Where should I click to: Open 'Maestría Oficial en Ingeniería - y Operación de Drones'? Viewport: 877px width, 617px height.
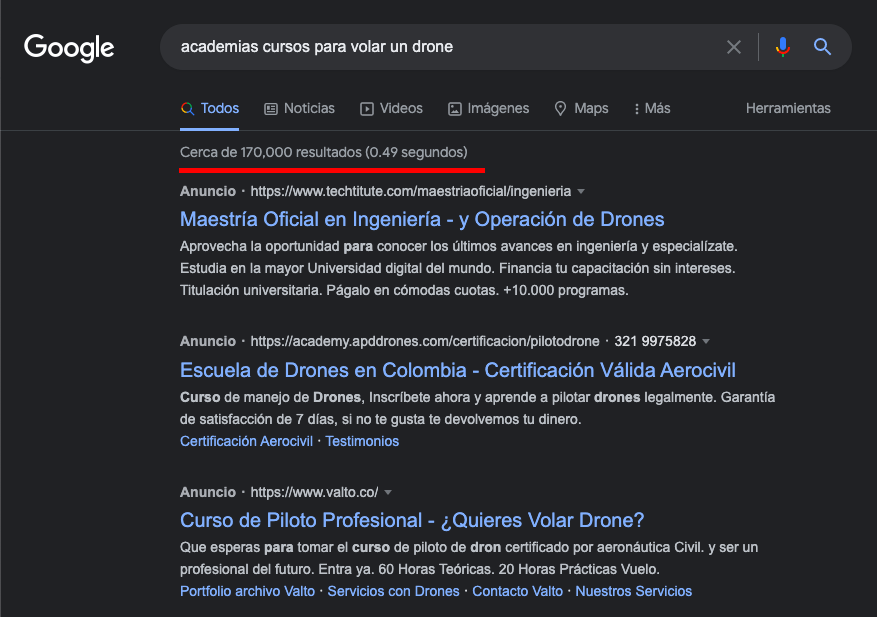pos(422,219)
